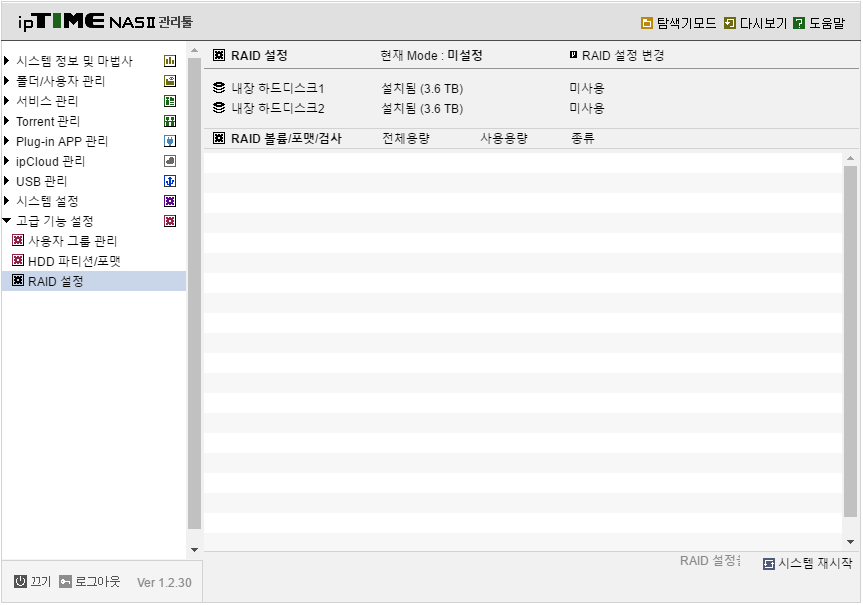The width and height of the screenshot is (863, 605).
Task: Open 사용자 그룹 관리 submenu item
Action: [x=73, y=241]
